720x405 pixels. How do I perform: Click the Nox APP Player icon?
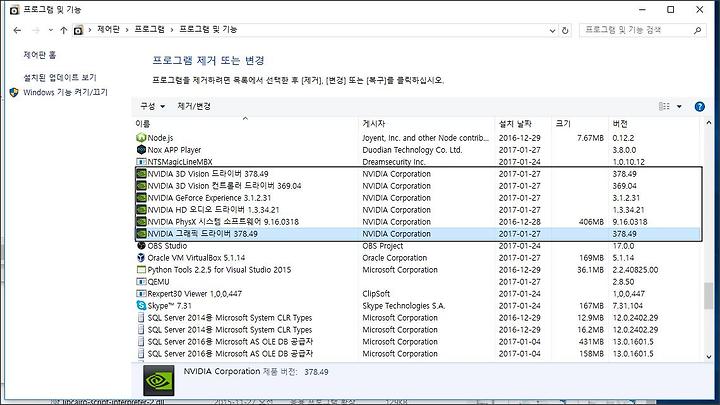[141, 150]
